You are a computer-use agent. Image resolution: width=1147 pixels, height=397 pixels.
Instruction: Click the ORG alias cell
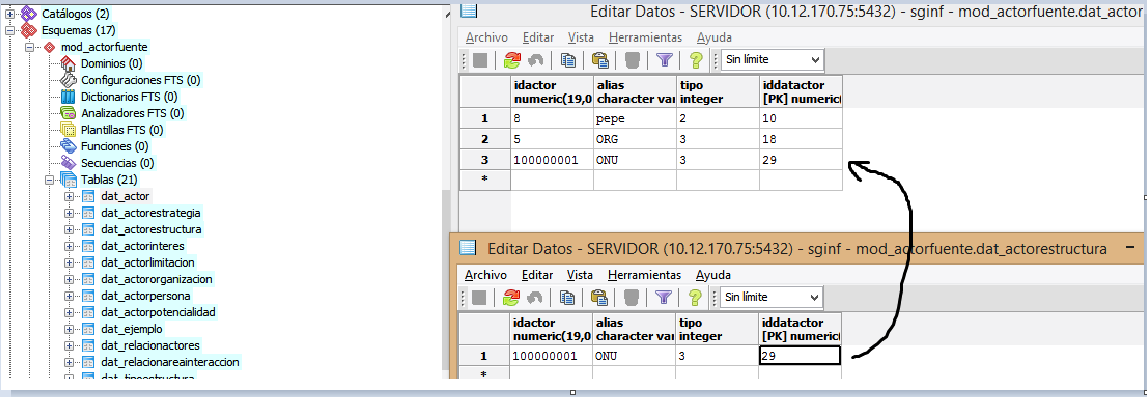635,140
